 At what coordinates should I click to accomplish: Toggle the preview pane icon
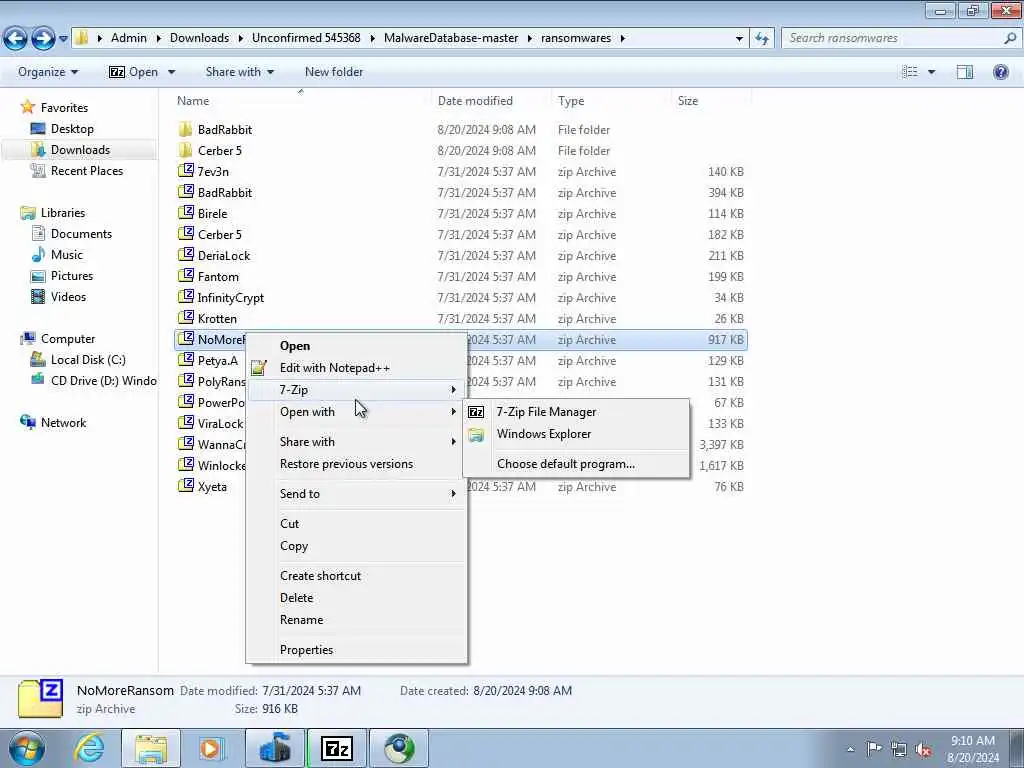[x=965, y=72]
